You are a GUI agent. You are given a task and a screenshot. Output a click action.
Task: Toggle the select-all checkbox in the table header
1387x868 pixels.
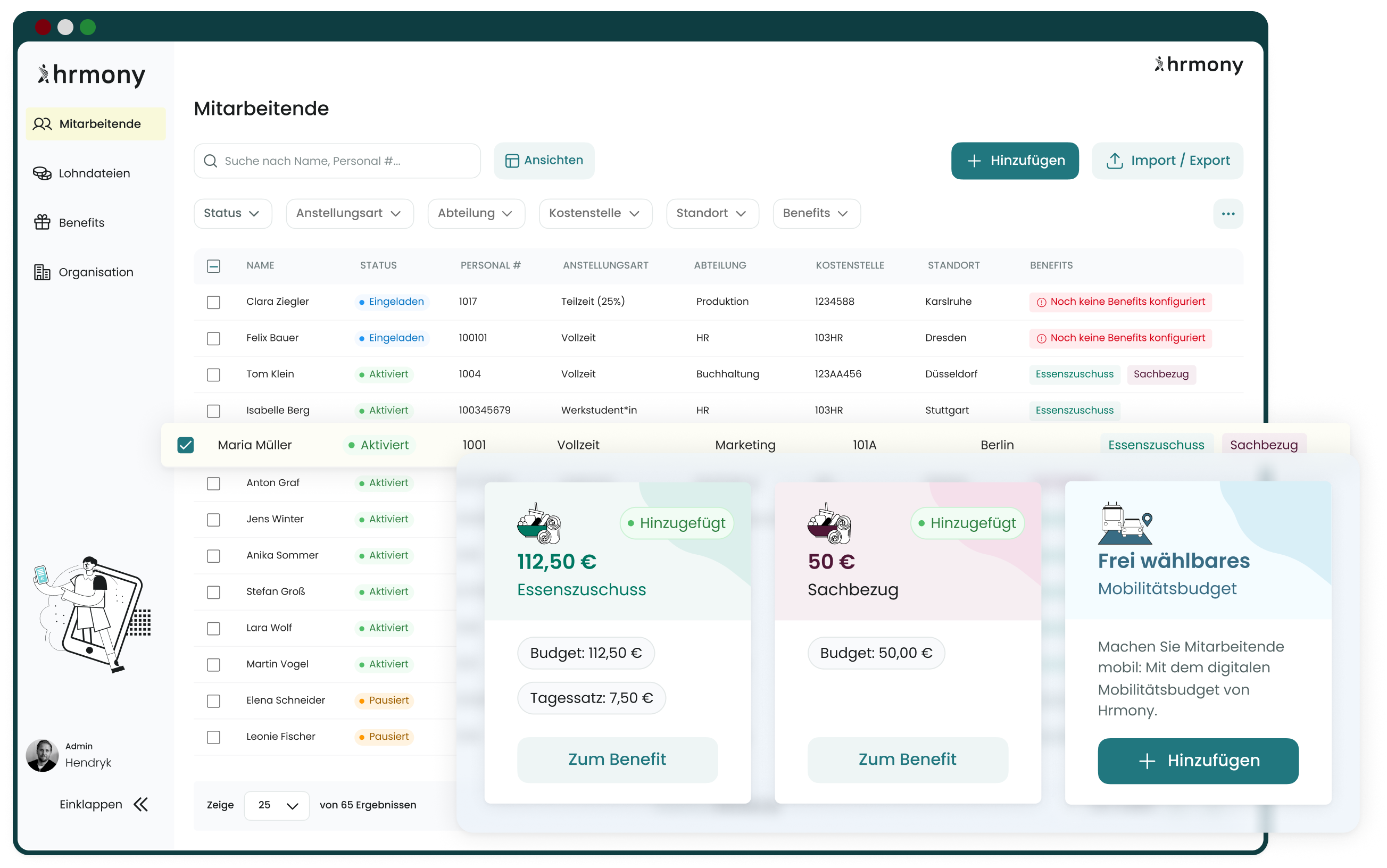tap(213, 265)
